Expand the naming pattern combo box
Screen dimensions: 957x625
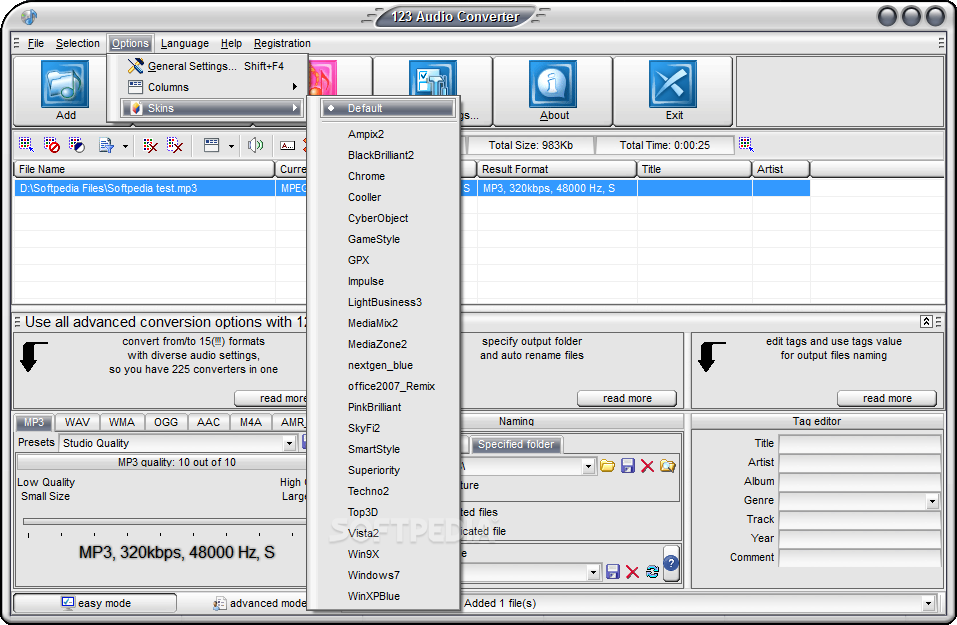click(593, 573)
